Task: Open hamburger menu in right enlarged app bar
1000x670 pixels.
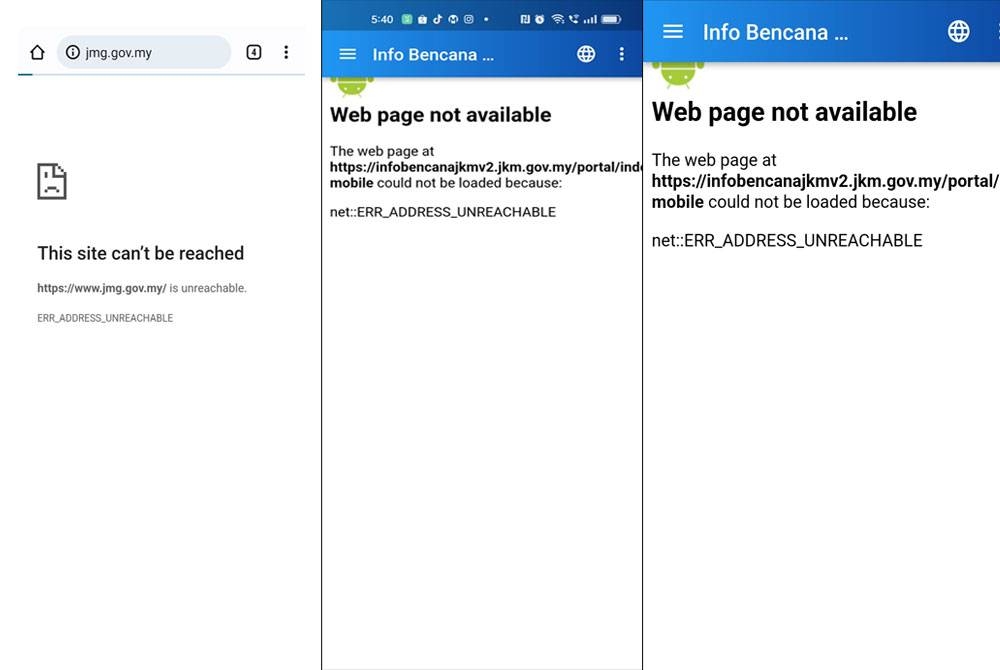Action: click(x=673, y=32)
